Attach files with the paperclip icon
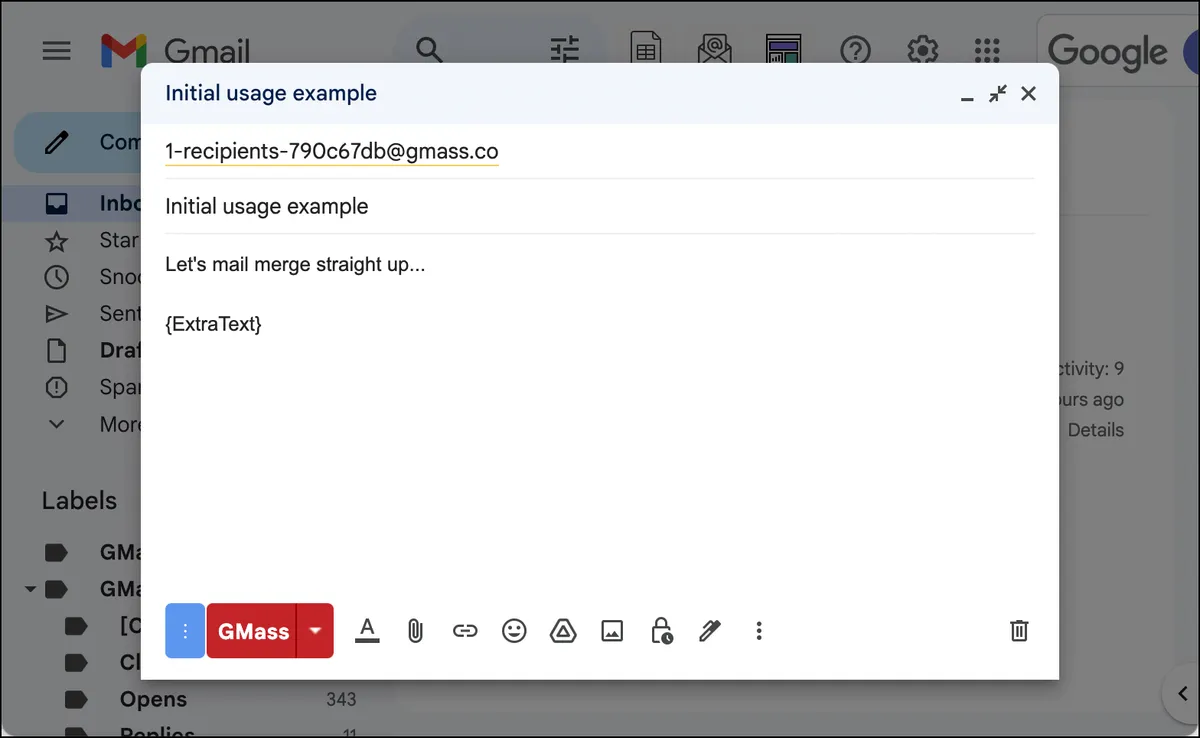The width and height of the screenshot is (1200, 738). tap(415, 631)
